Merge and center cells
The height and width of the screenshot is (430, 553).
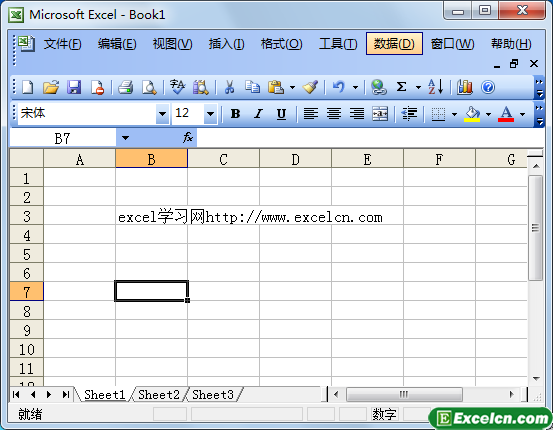380,114
